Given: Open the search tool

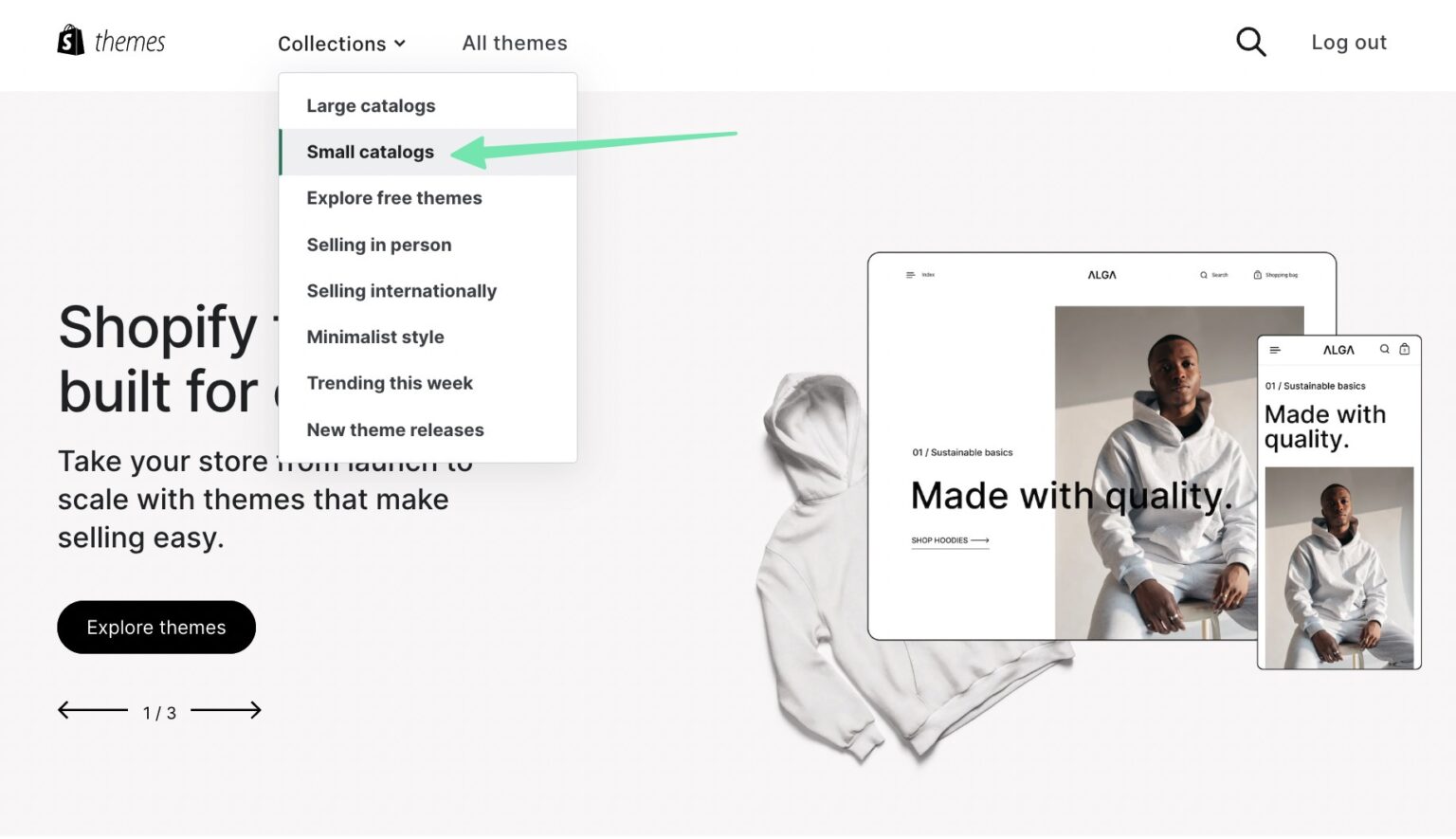Looking at the screenshot, I should pyautogui.click(x=1250, y=41).
